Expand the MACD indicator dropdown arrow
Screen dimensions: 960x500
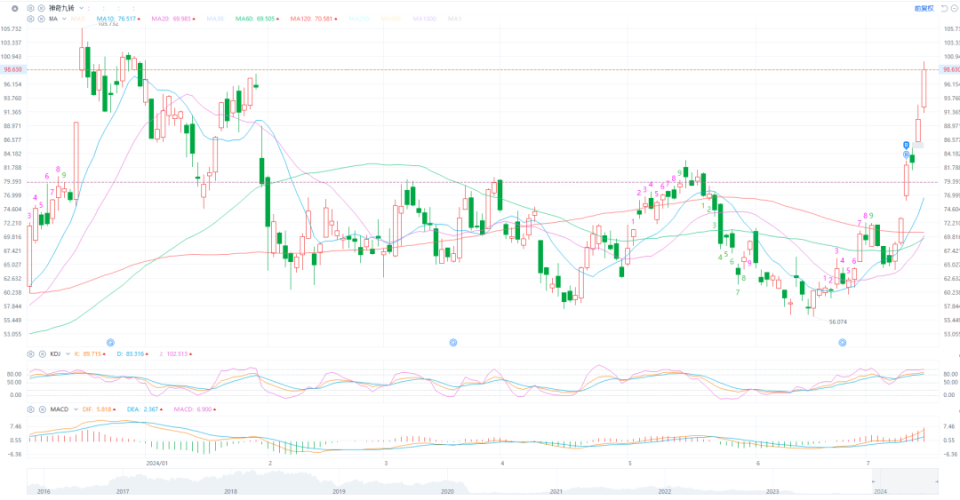75,409
